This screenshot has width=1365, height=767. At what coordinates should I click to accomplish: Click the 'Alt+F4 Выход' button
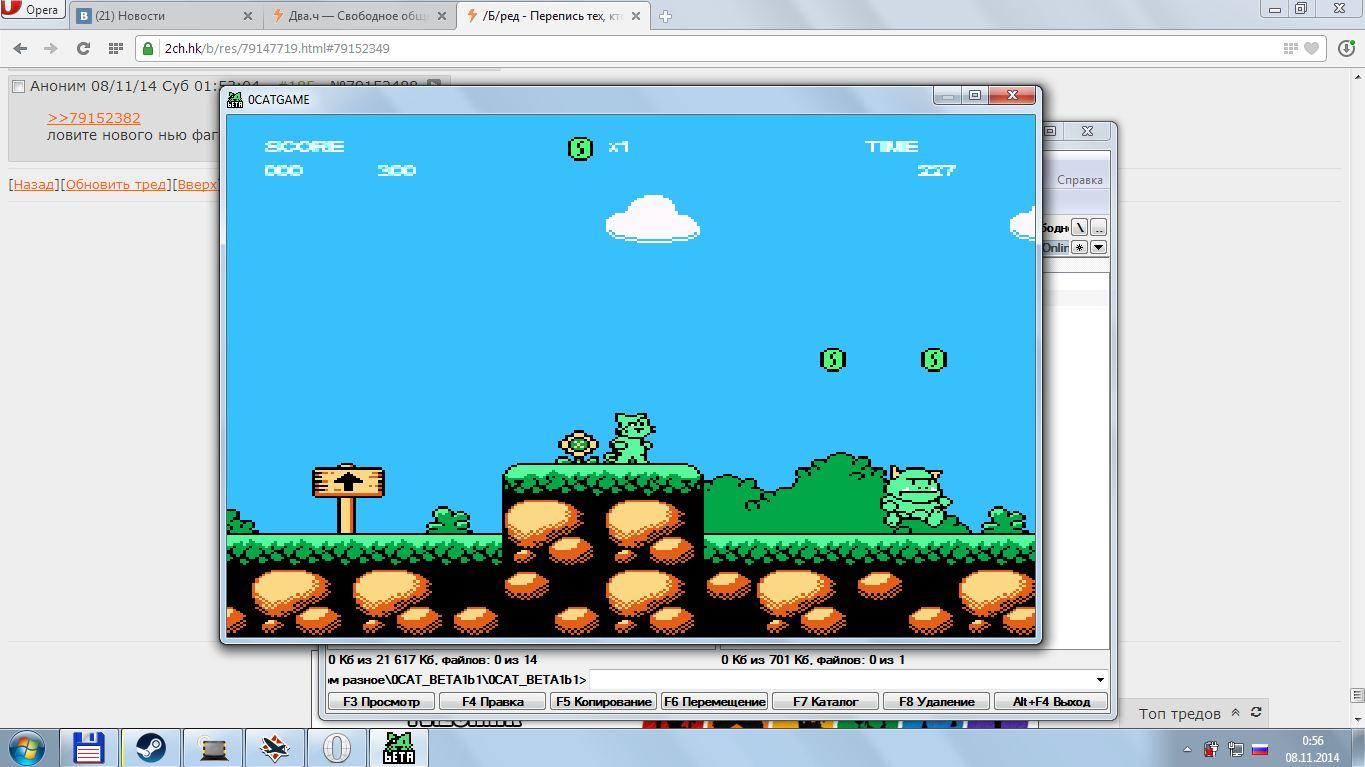pyautogui.click(x=1051, y=701)
